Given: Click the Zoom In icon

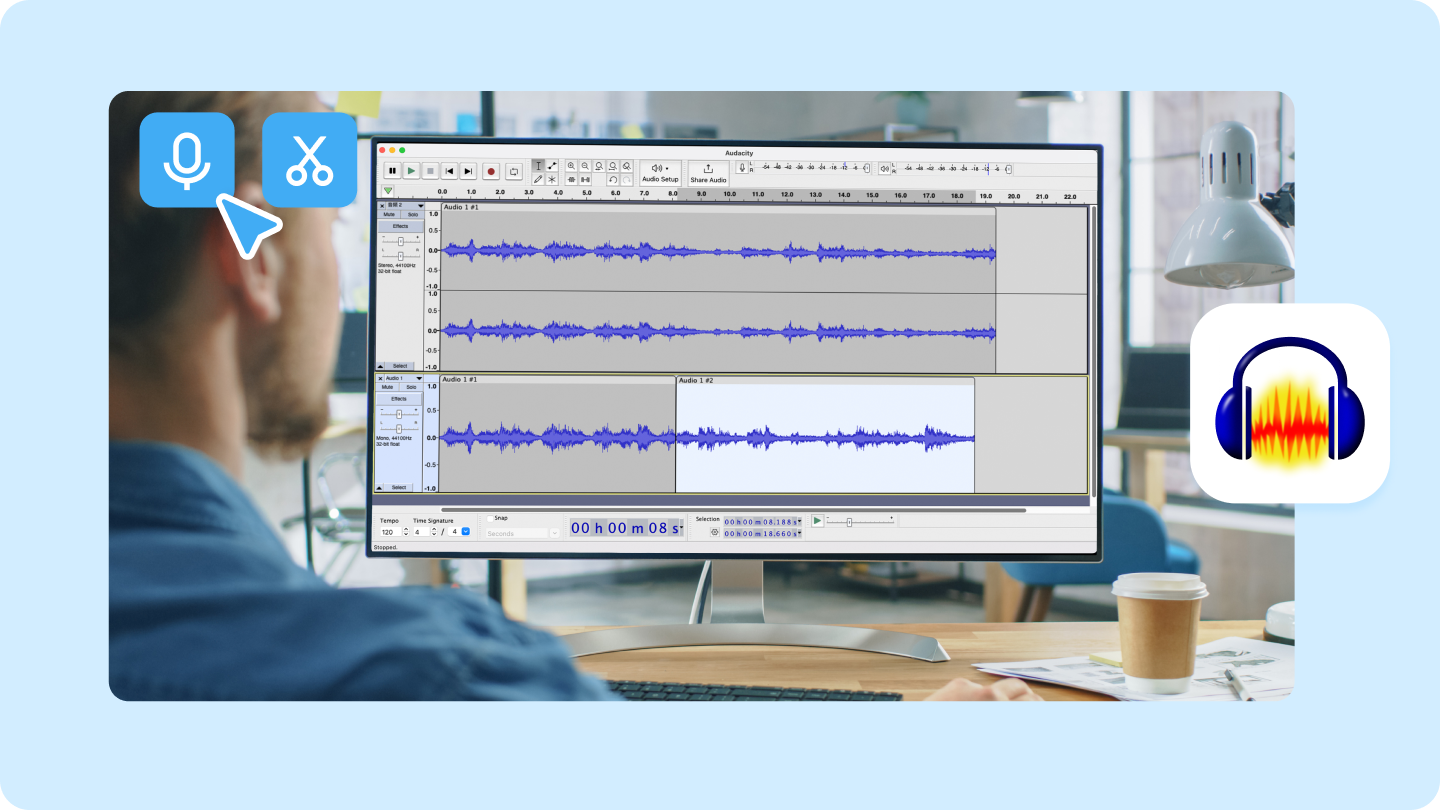Looking at the screenshot, I should [571, 165].
